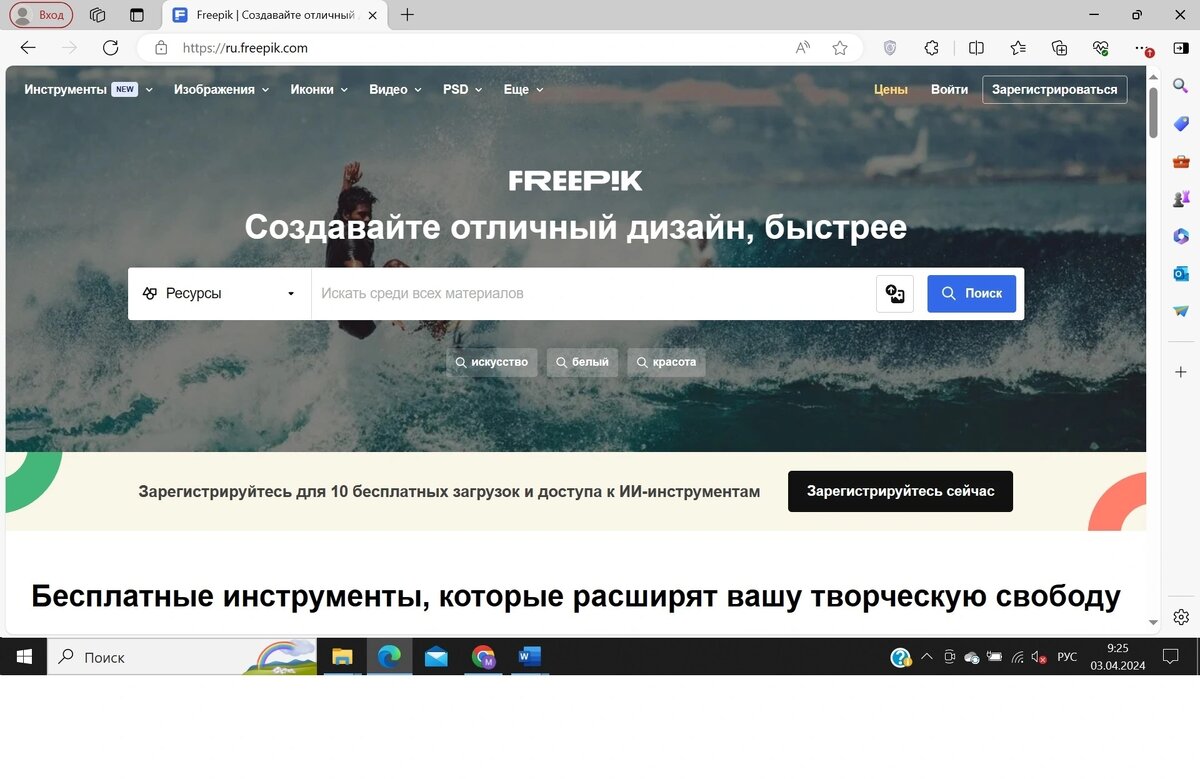Open the notification center icon
This screenshot has height=779, width=1200.
point(1170,657)
